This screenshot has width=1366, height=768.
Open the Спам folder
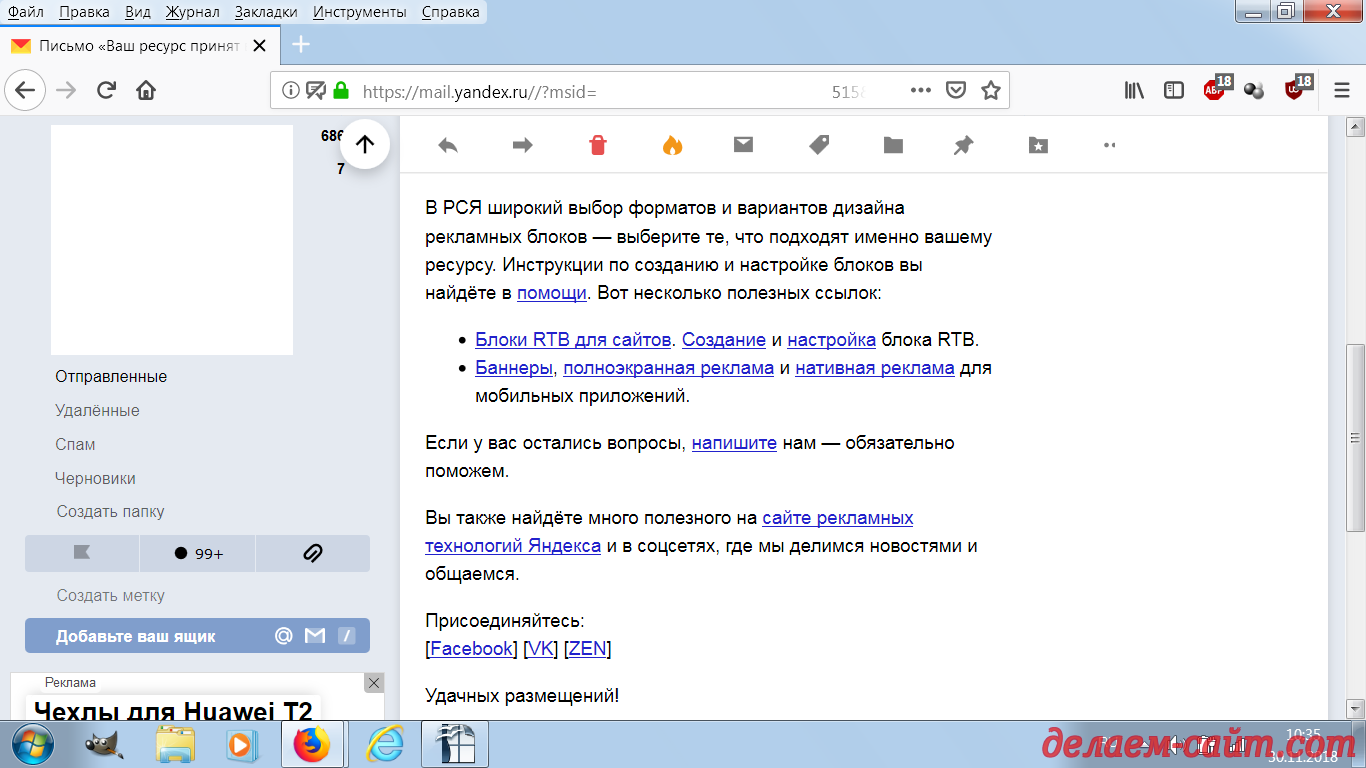(75, 445)
